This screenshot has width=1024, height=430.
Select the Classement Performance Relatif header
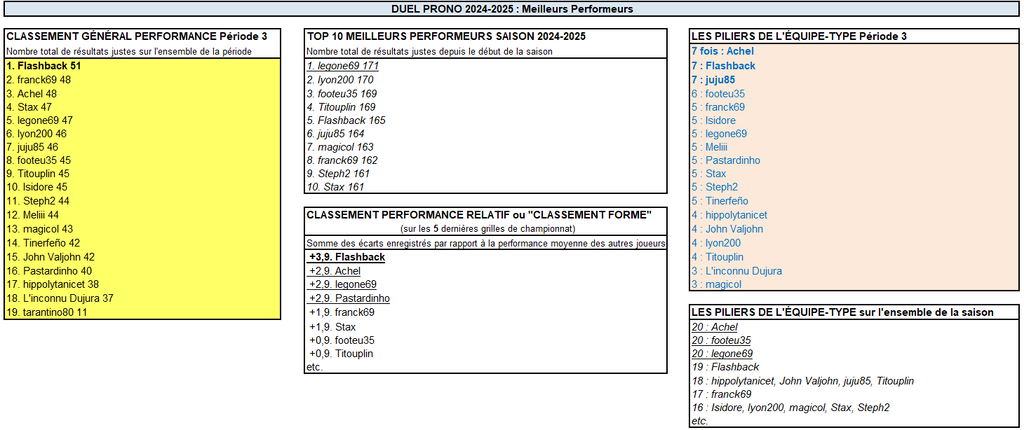[x=479, y=214]
